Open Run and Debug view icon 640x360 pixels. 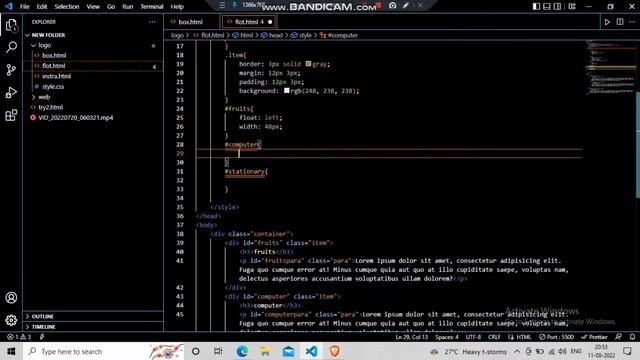[x=11, y=93]
